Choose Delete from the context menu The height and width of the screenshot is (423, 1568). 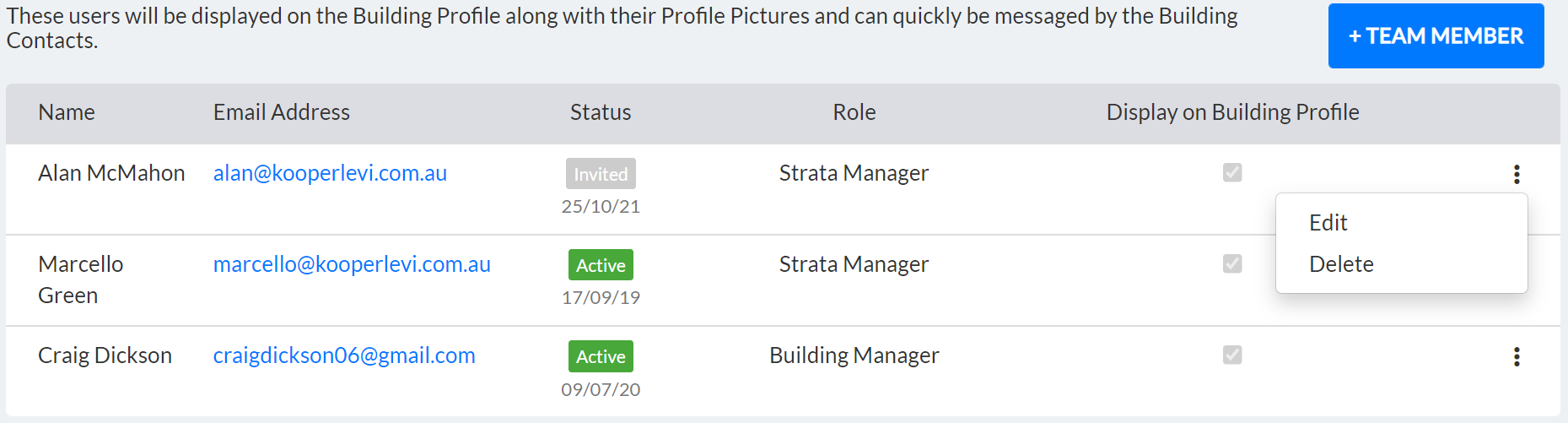point(1341,264)
